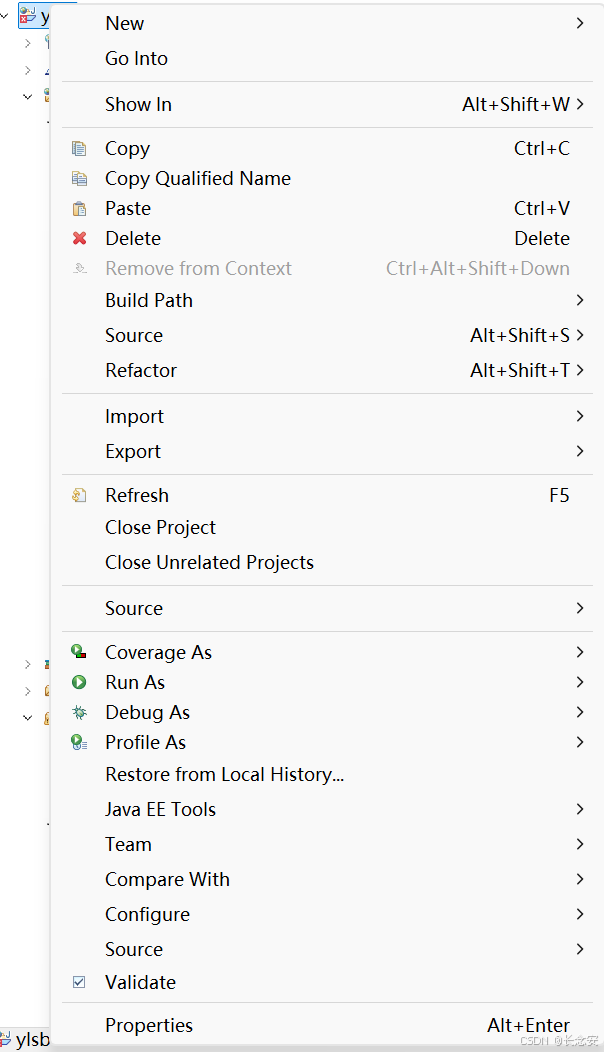Open Properties from the context menu
The height and width of the screenshot is (1052, 604).
coord(149,1025)
